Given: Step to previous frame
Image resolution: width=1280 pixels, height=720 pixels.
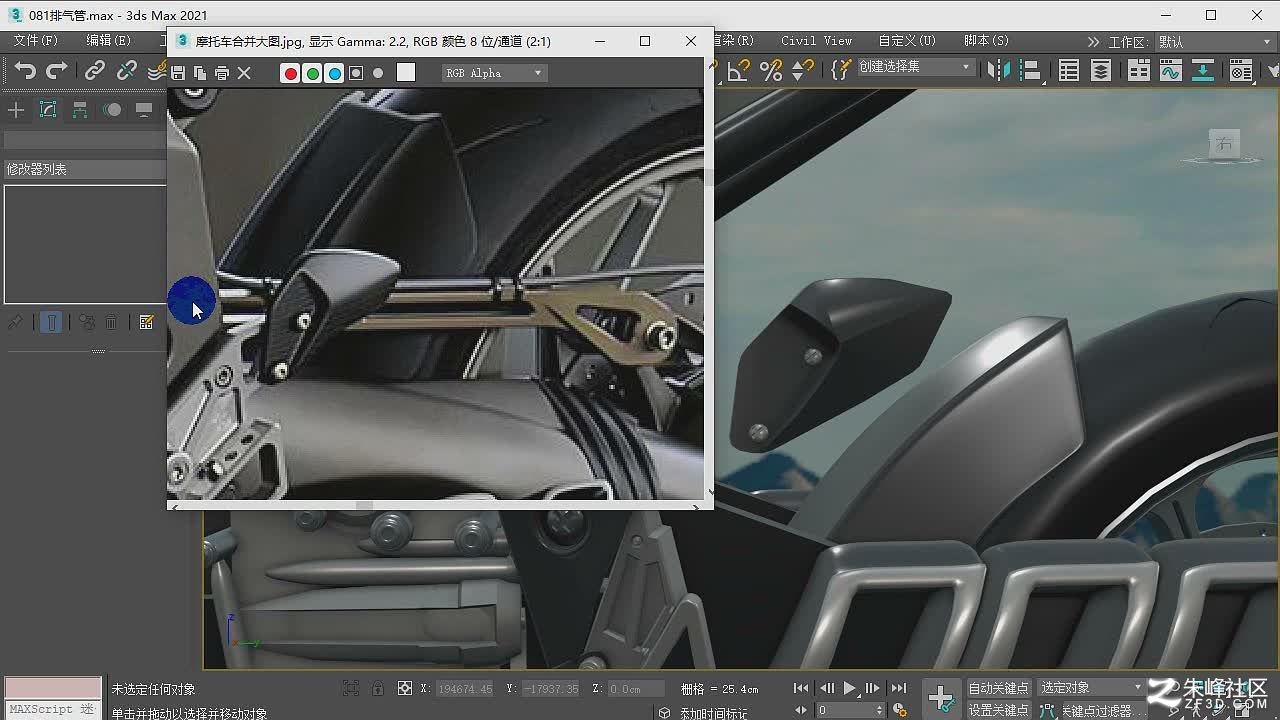Looking at the screenshot, I should pyautogui.click(x=827, y=688).
